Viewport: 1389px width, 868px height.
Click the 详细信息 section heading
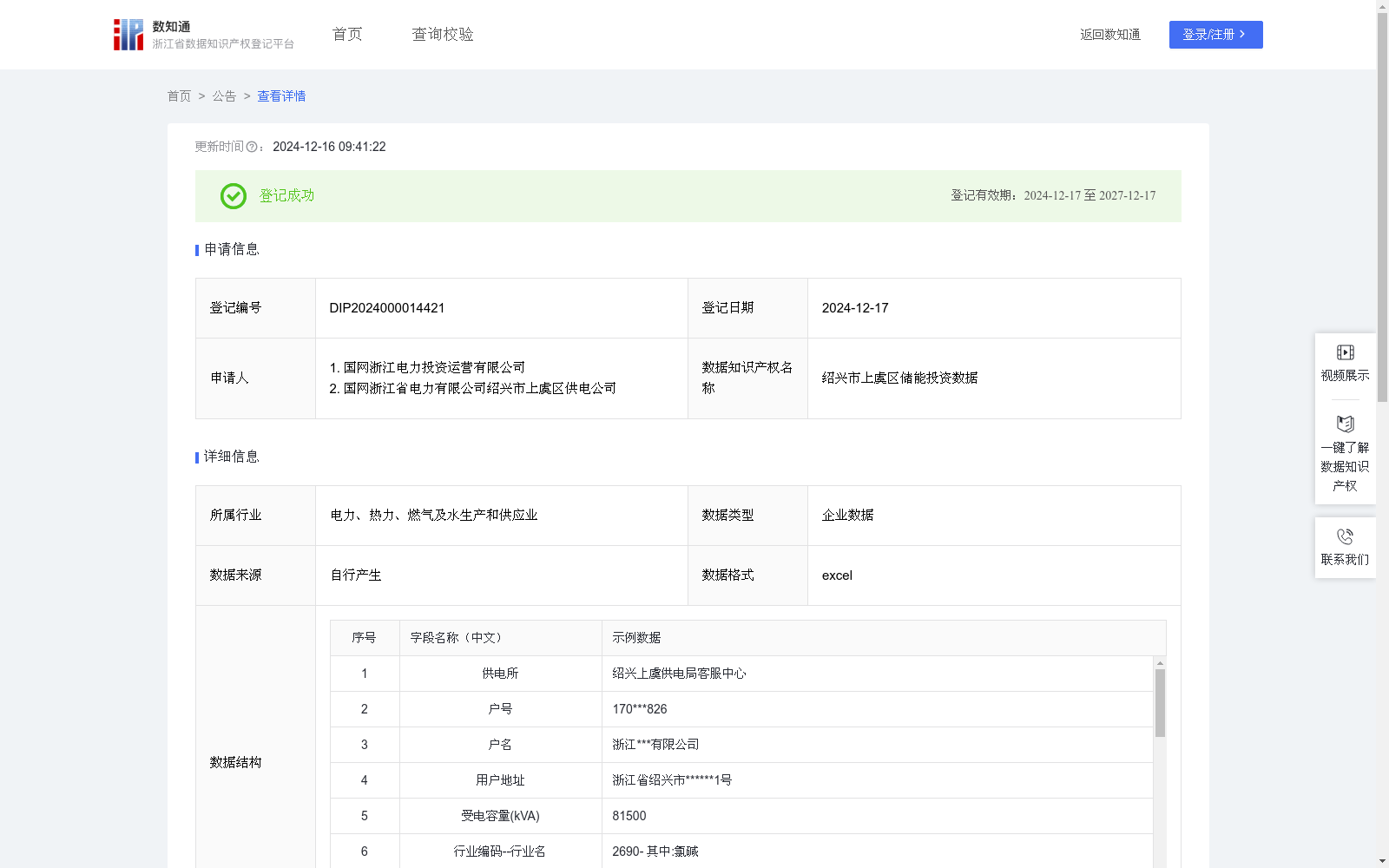click(232, 457)
